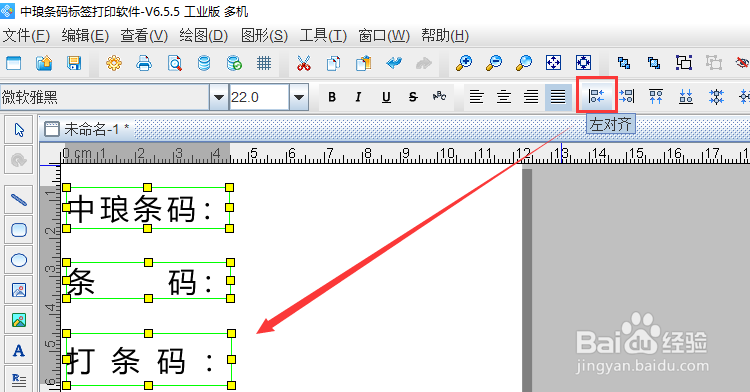Align objects to top icon
Screen dimensions: 750x392
[656, 96]
